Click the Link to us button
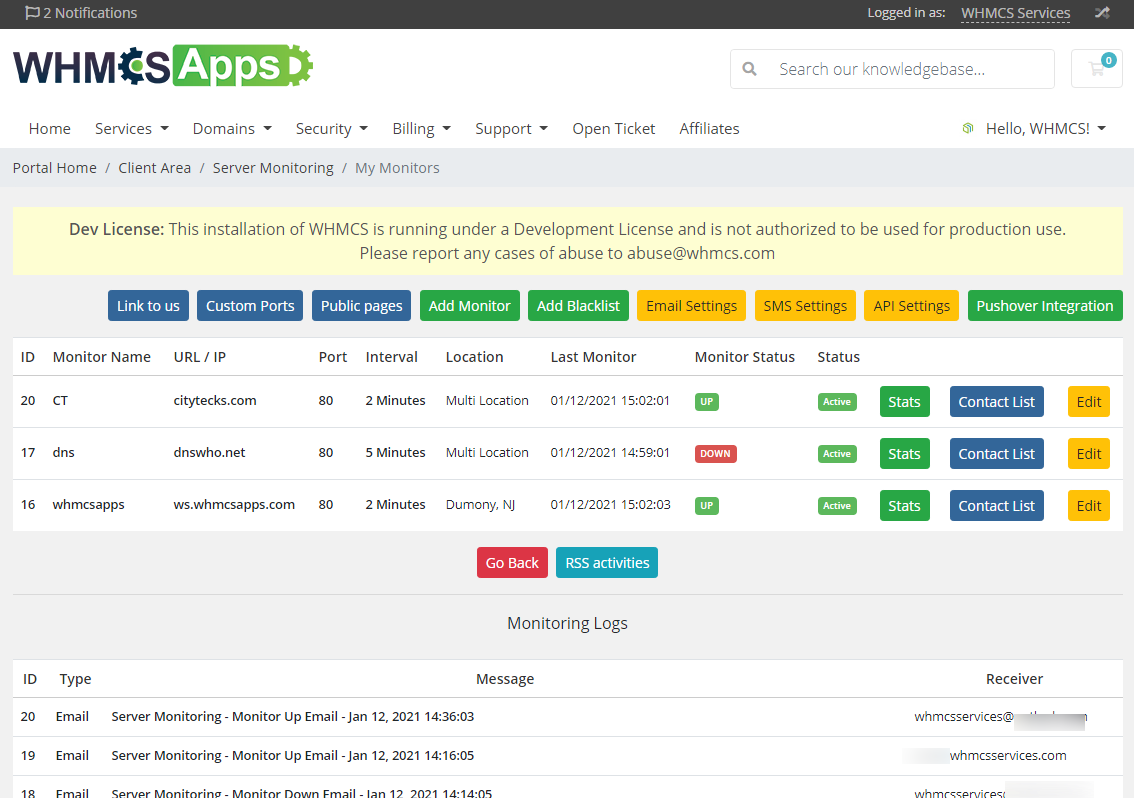Viewport: 1134px width, 798px height. pos(148,305)
